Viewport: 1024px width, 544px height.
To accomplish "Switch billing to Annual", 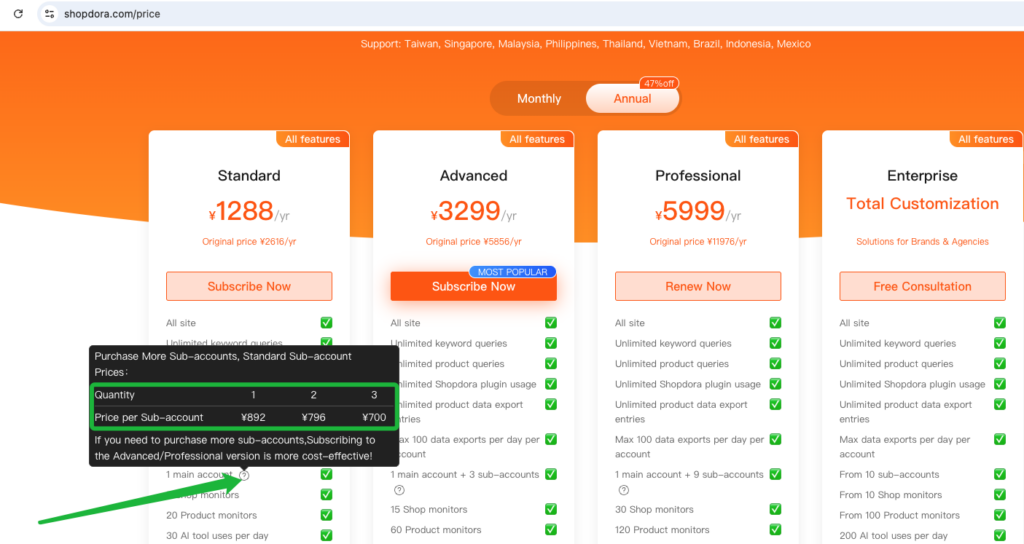I will [x=632, y=99].
